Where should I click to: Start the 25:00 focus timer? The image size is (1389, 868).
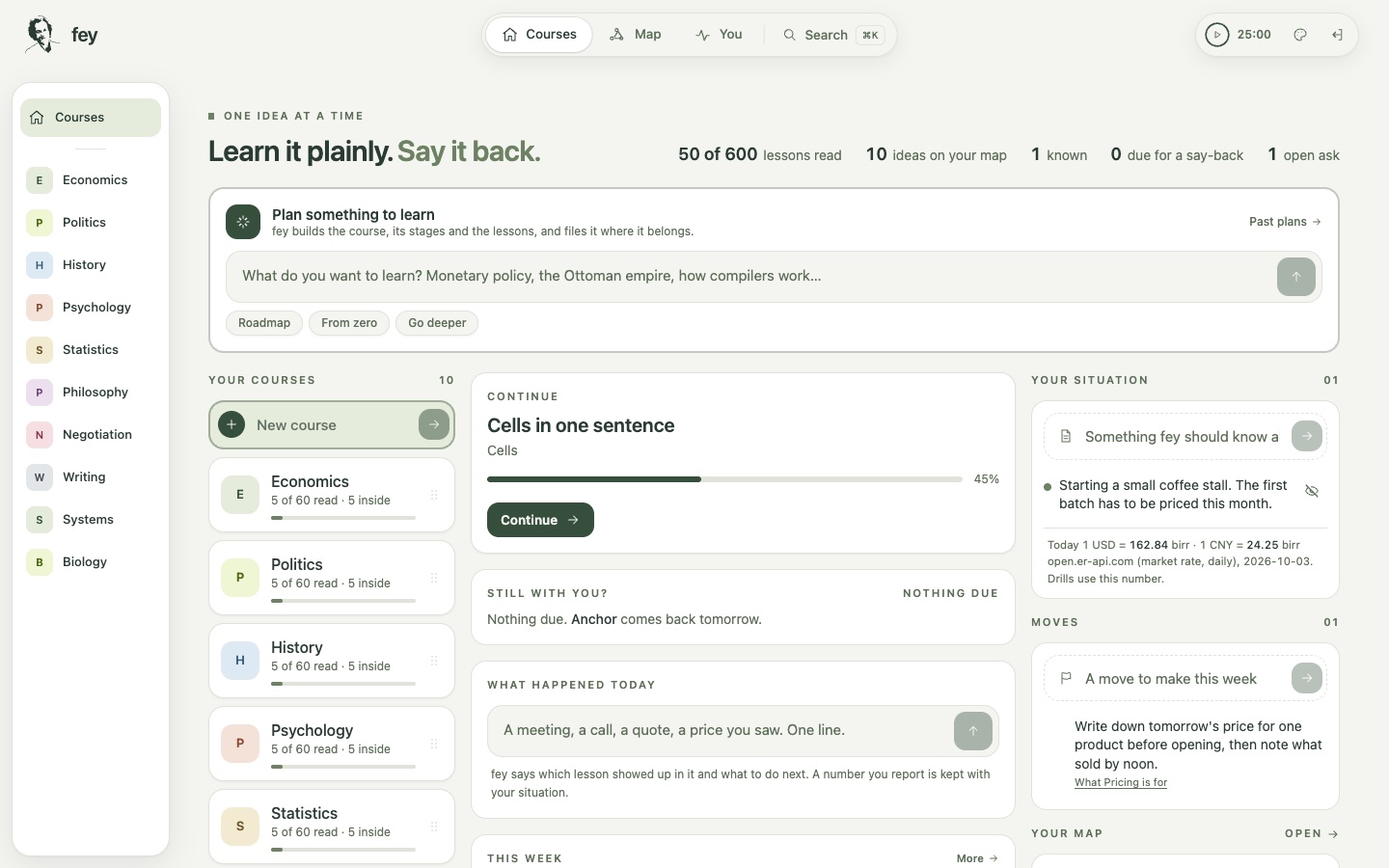tap(1217, 35)
